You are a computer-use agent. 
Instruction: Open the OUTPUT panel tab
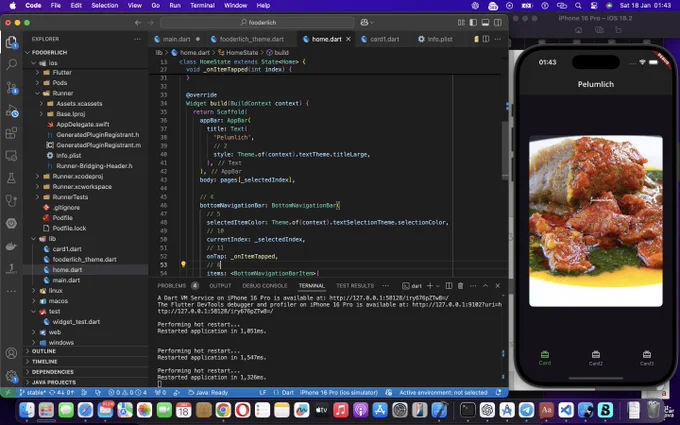click(220, 286)
